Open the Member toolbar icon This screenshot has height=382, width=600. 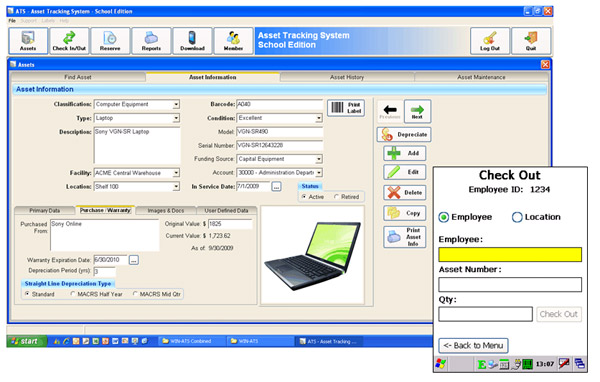233,41
